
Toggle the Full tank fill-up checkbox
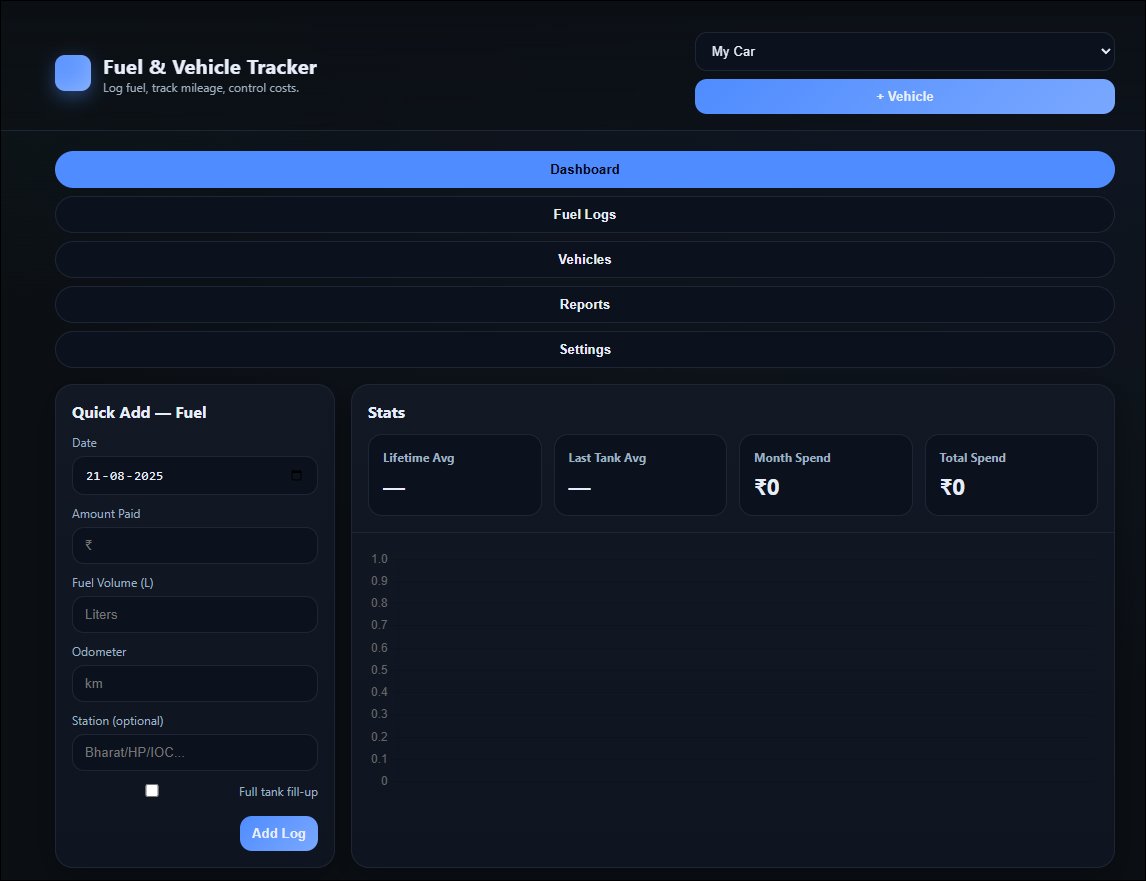152,790
